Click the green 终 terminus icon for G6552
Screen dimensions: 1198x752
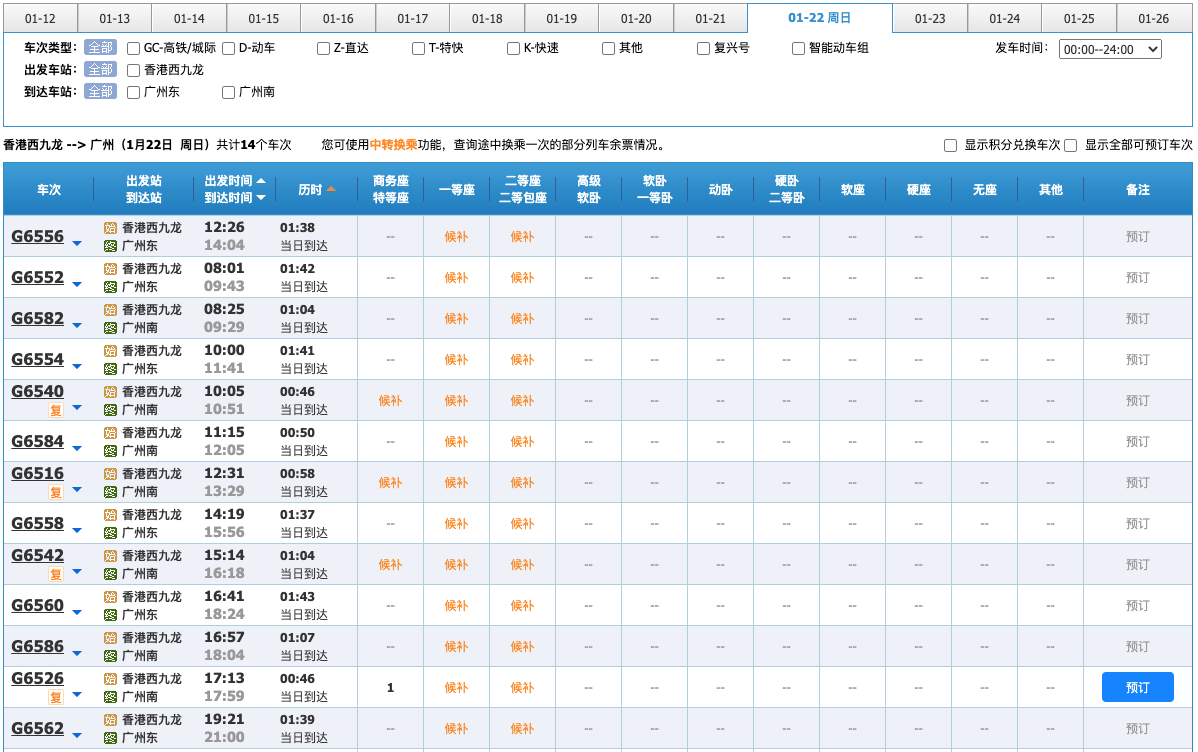[111, 287]
